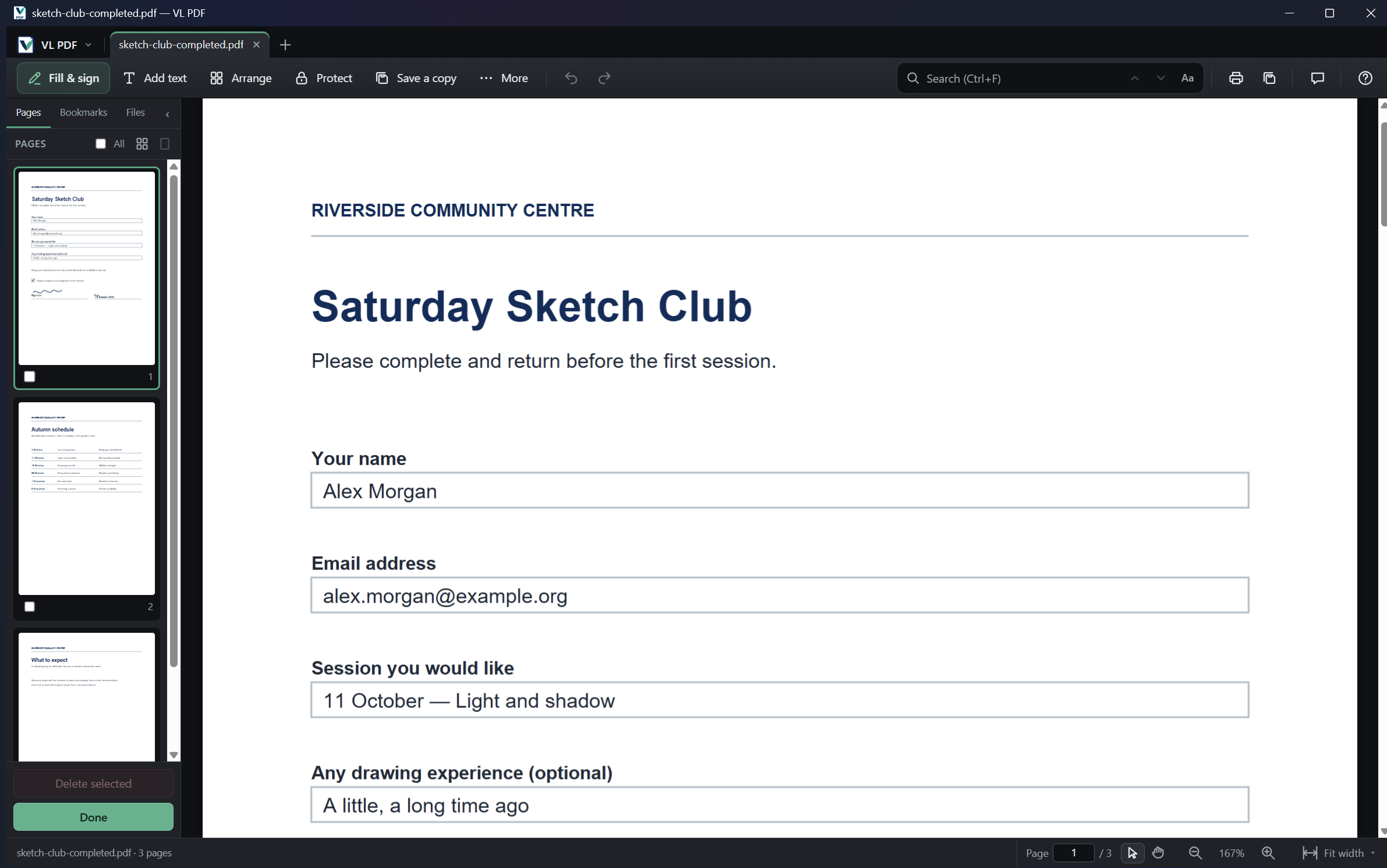
Task: Go to next search result
Action: [x=1160, y=78]
